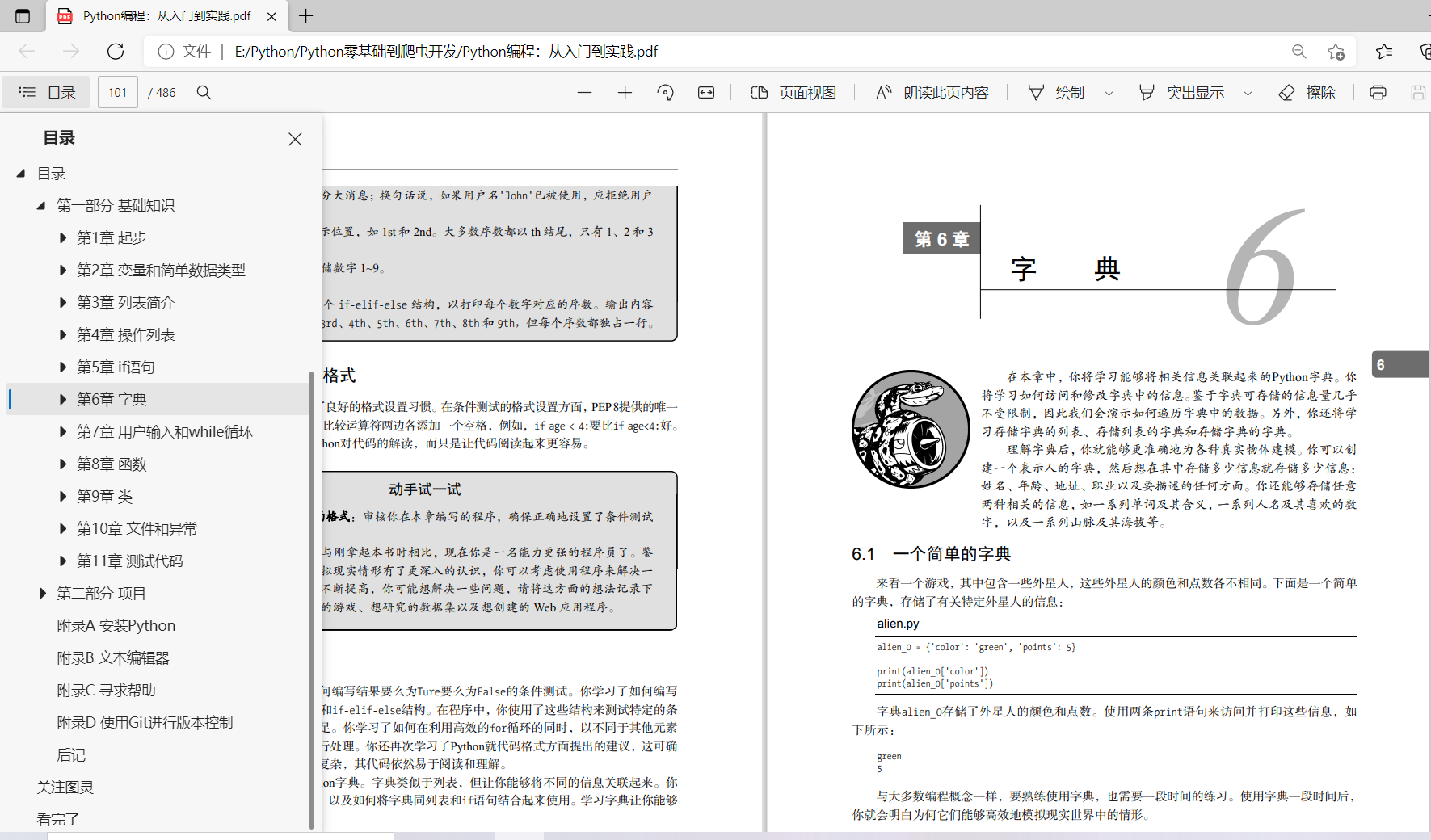
Task: Expand 第10章 文件和异常 arrow
Action: coord(62,528)
